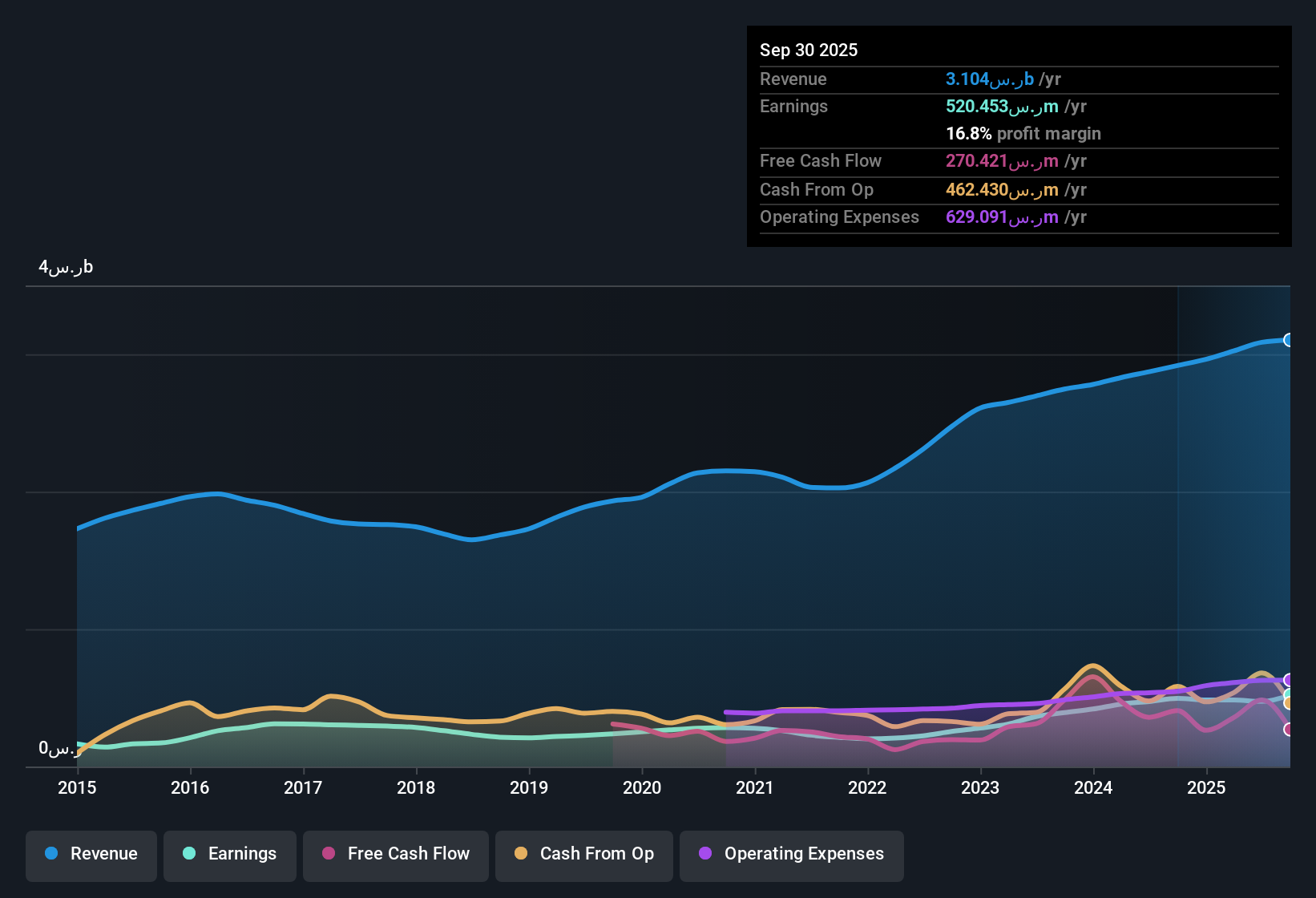This screenshot has height=898, width=1316.
Task: Click the 16.8% profit margin text
Action: 1023,134
